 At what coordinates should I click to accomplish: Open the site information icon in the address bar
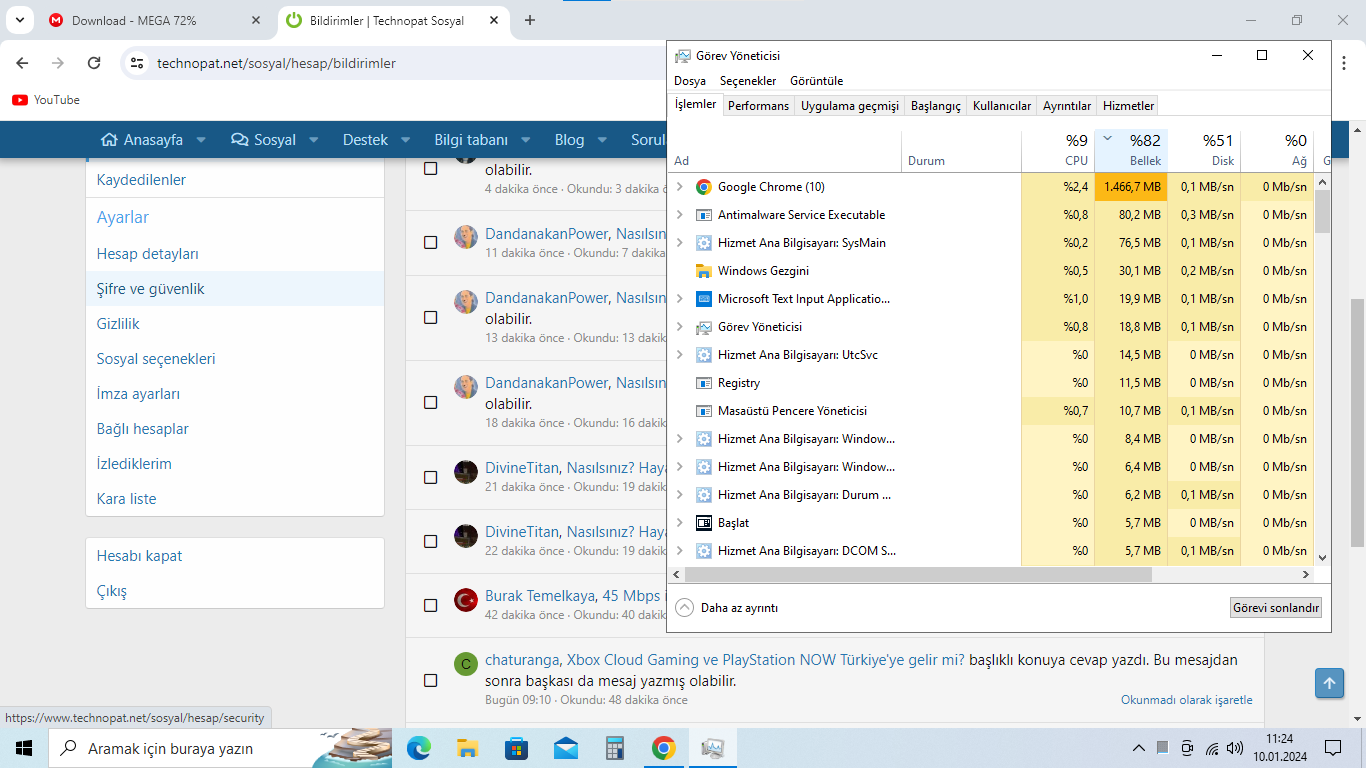(x=138, y=63)
